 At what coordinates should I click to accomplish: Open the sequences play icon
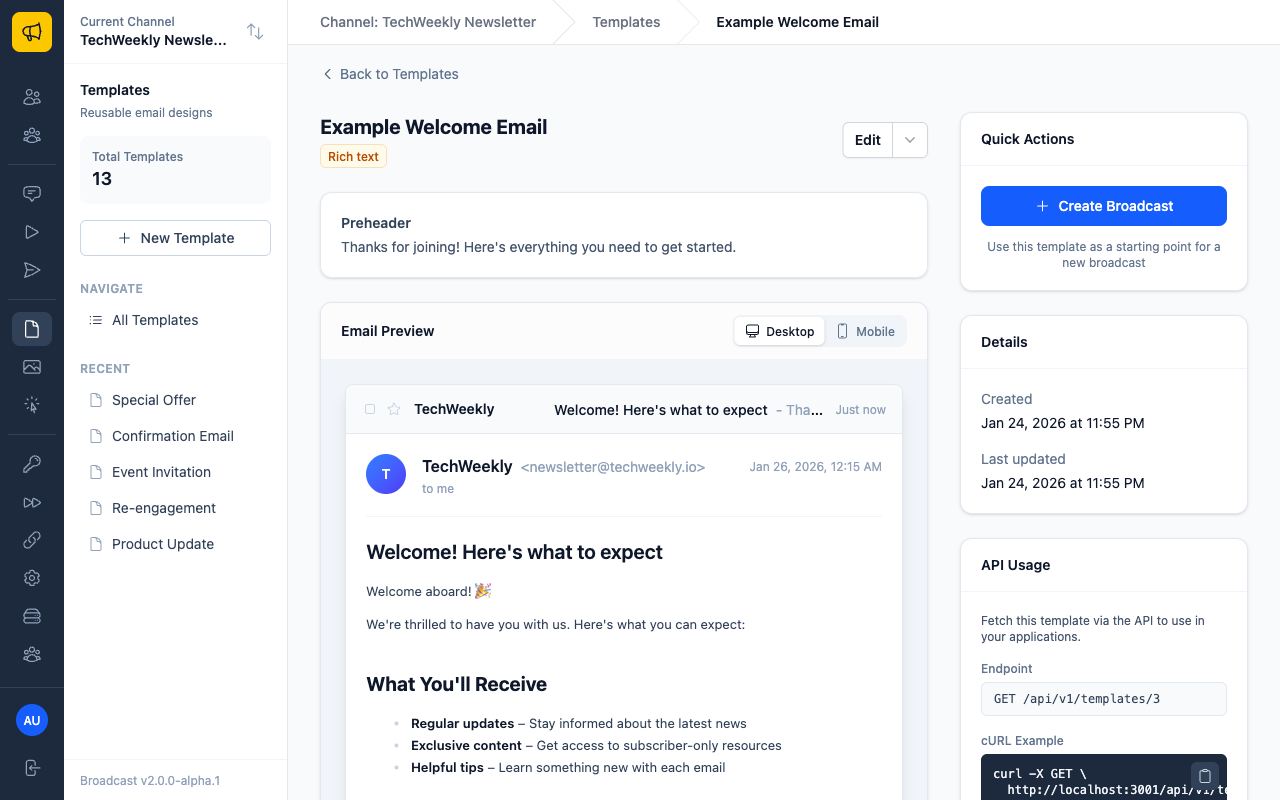(32, 231)
